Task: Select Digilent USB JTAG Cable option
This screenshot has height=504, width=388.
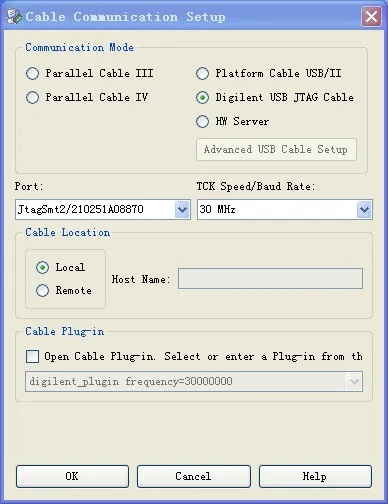Action: point(202,98)
